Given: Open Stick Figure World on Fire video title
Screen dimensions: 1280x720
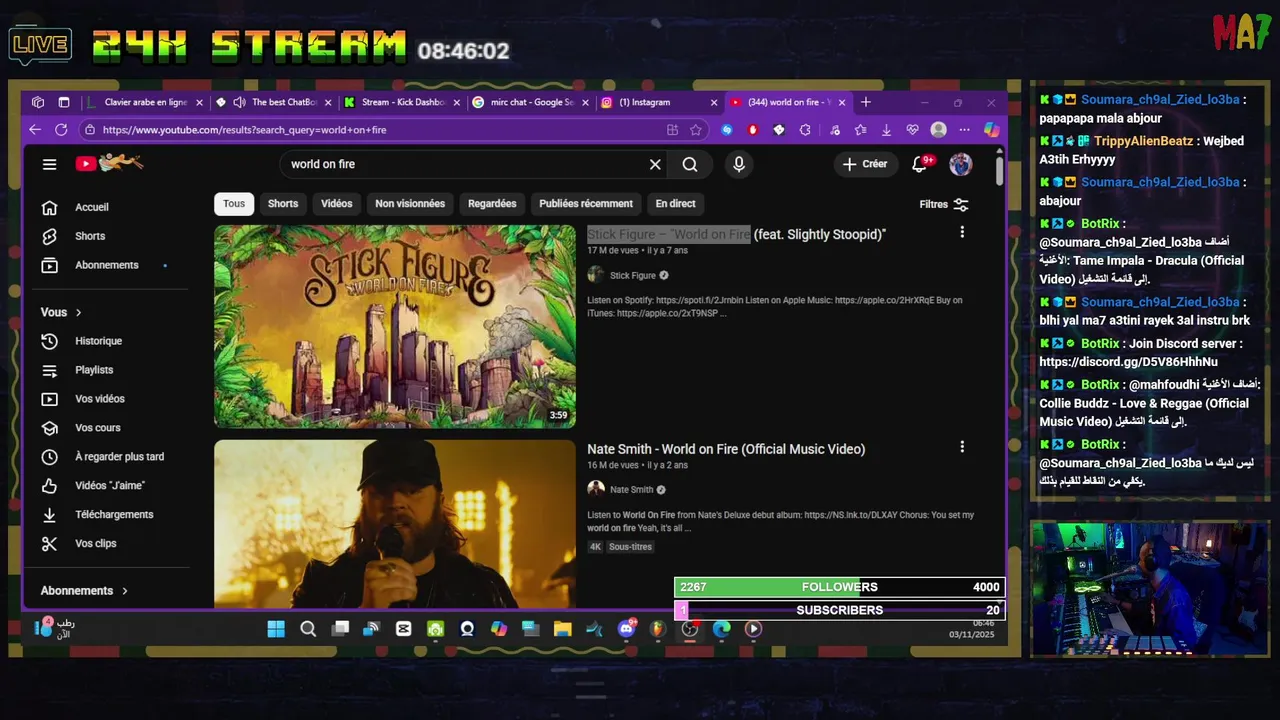Looking at the screenshot, I should click(x=736, y=235).
